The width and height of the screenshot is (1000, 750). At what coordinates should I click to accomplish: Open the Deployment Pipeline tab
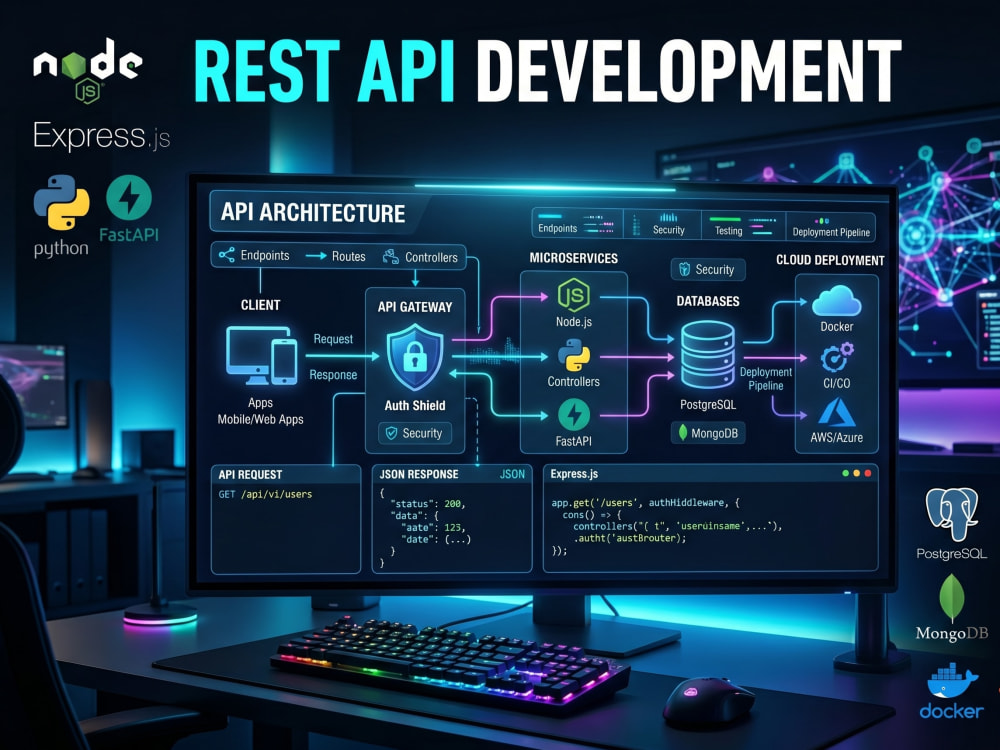point(831,227)
